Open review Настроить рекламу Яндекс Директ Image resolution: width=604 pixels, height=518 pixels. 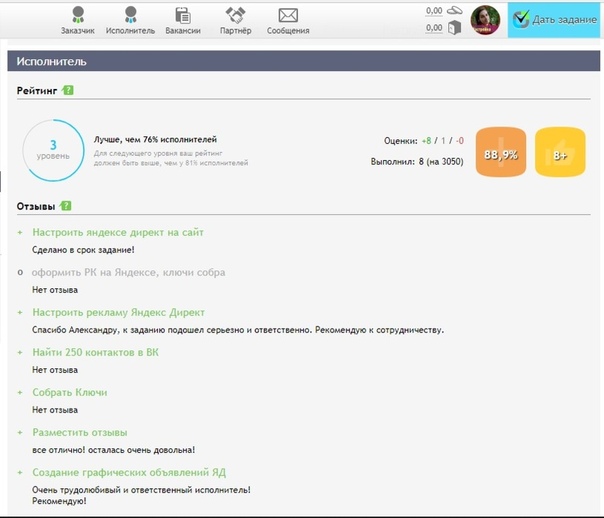coord(118,312)
